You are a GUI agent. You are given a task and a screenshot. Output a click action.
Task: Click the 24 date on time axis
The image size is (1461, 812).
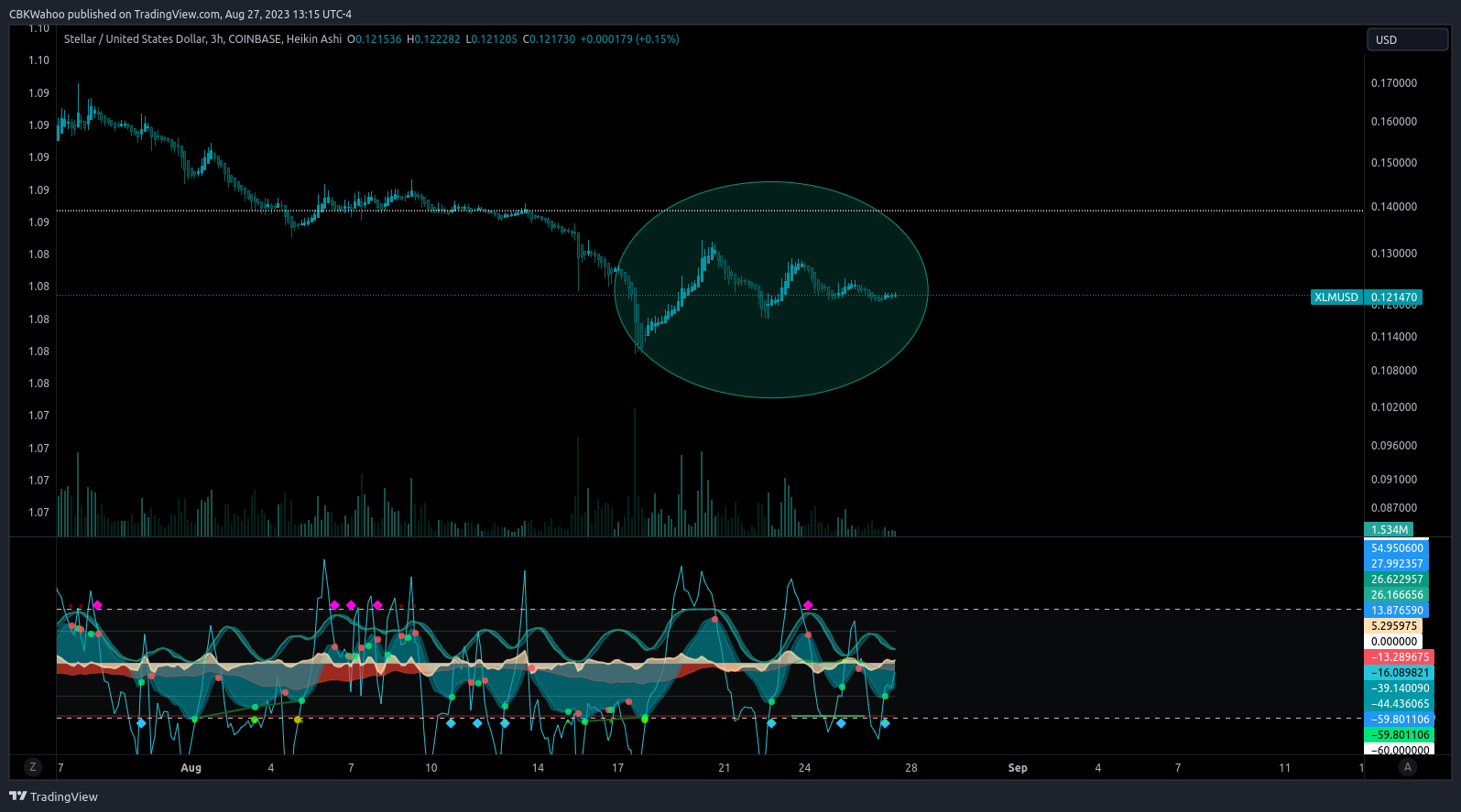point(804,768)
